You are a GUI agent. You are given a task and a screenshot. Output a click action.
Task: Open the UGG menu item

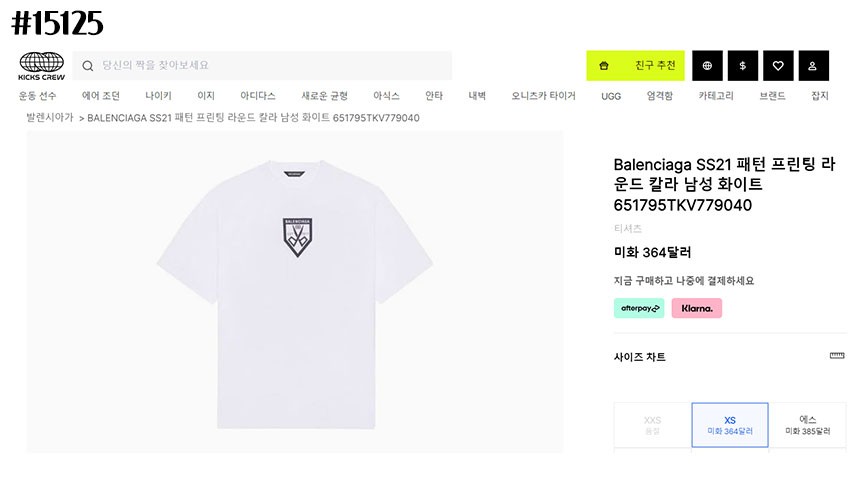pyautogui.click(x=611, y=96)
